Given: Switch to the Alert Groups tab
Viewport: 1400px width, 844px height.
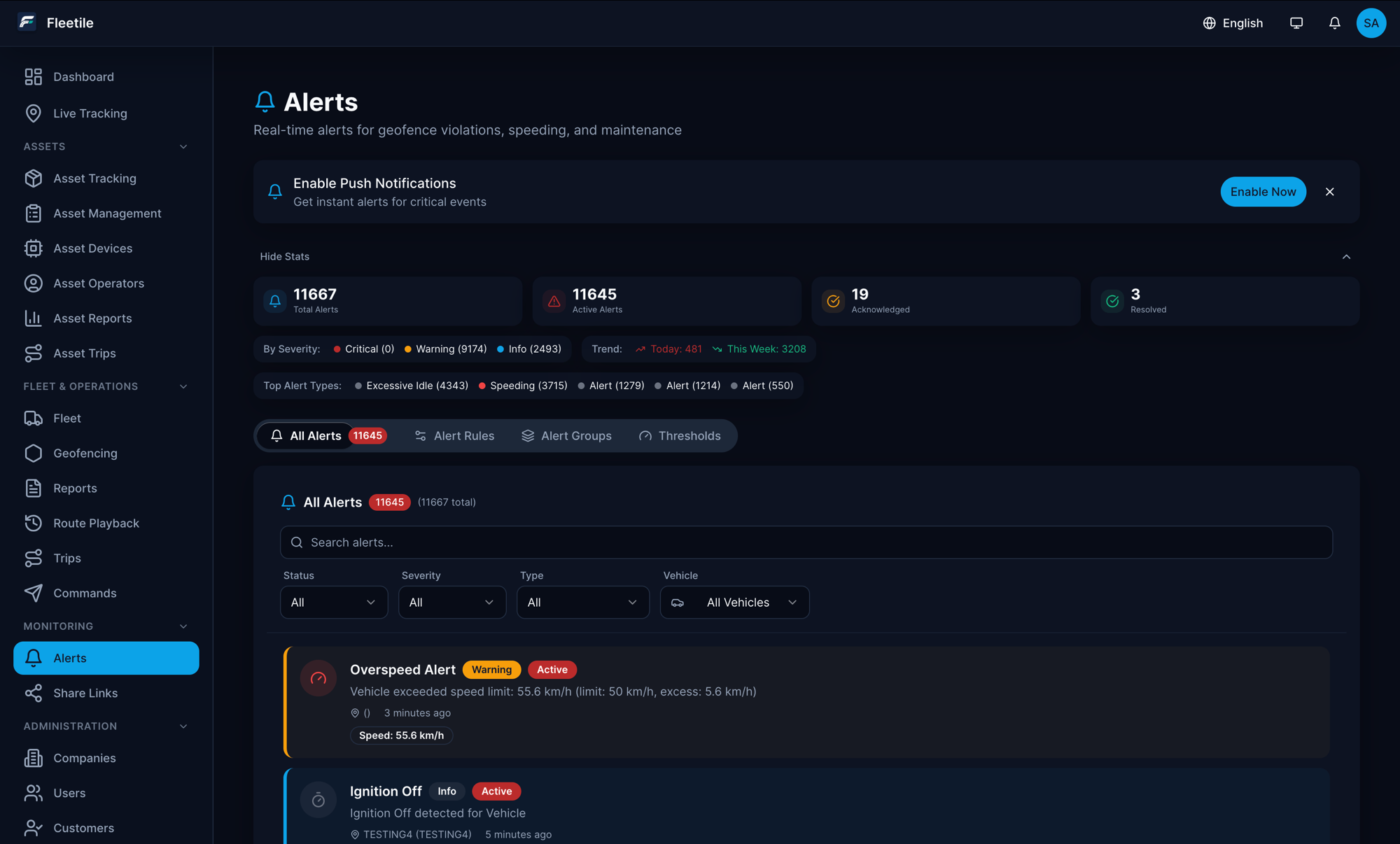Looking at the screenshot, I should [566, 436].
